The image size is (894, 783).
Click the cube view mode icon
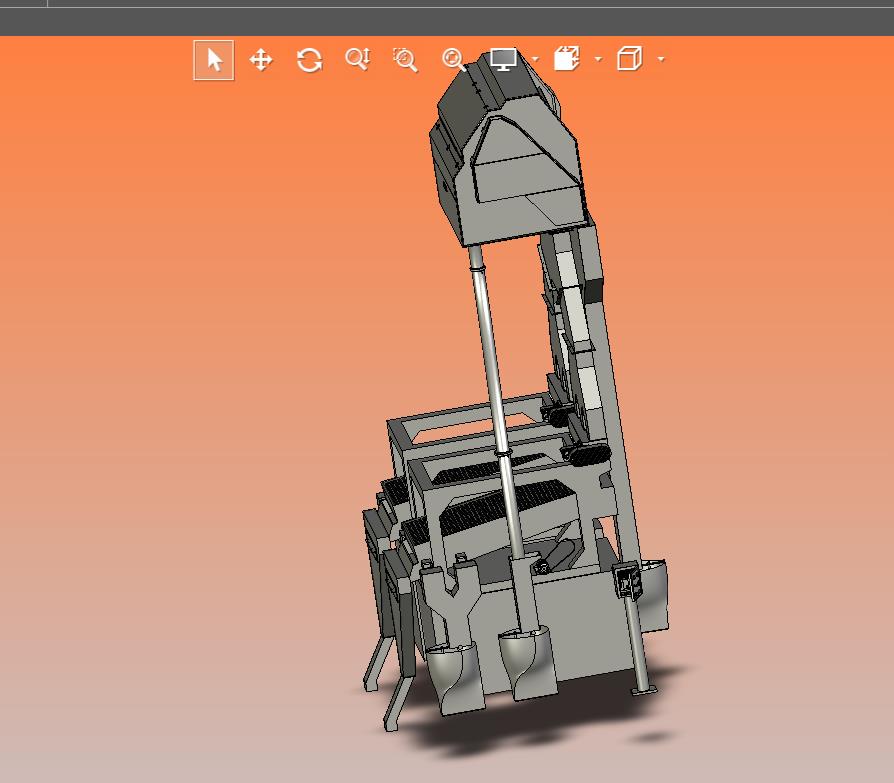629,60
